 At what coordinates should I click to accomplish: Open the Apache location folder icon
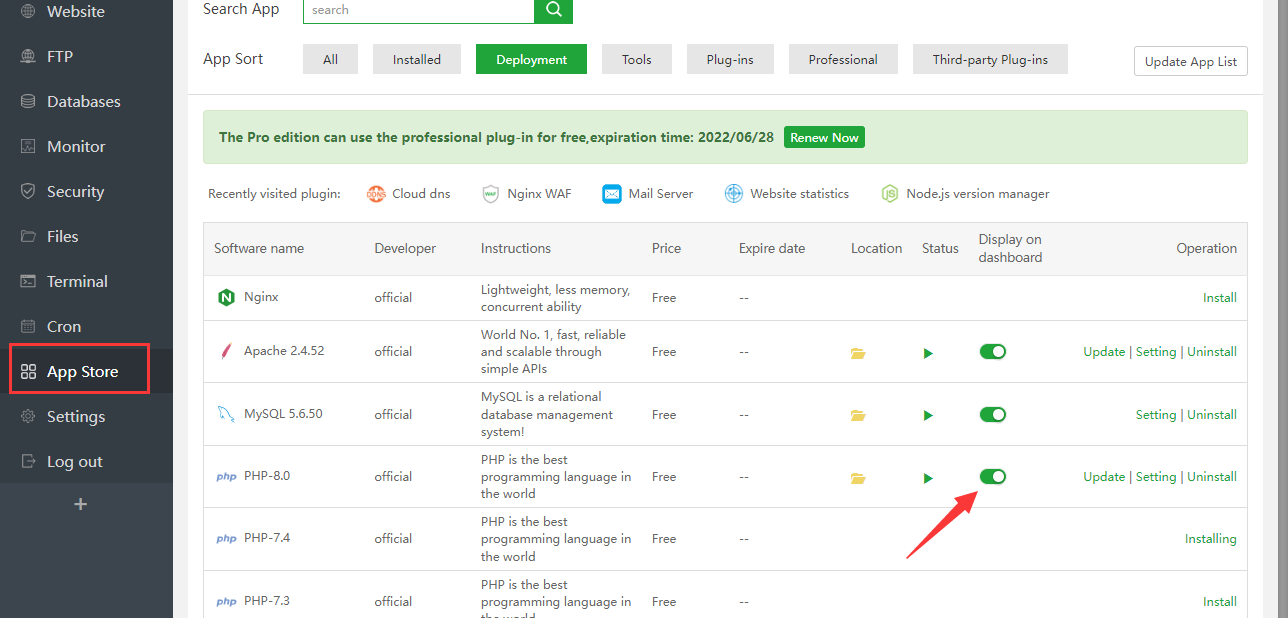pyautogui.click(x=858, y=353)
